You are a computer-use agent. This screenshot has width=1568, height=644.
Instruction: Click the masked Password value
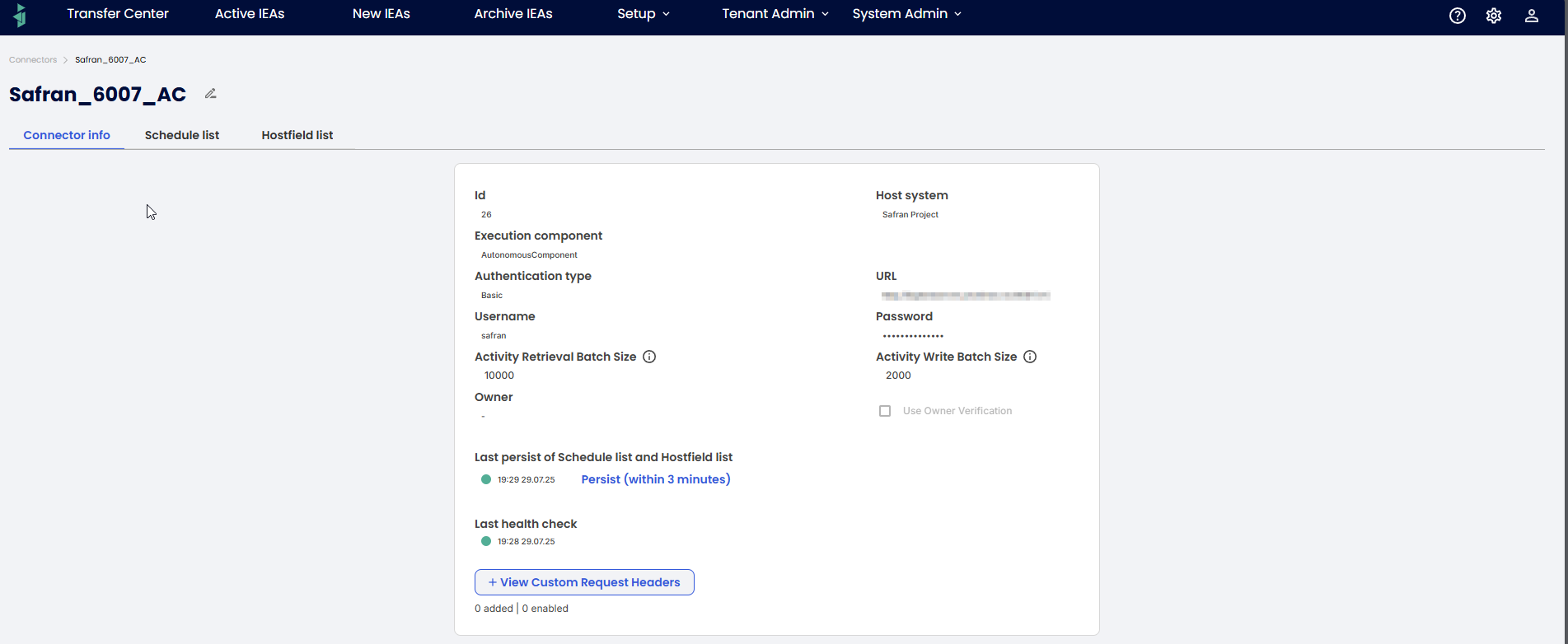coord(913,336)
